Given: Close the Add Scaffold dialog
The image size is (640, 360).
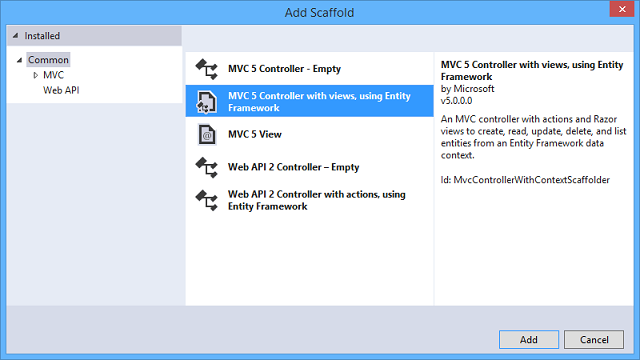Looking at the screenshot, I should coord(622,9).
